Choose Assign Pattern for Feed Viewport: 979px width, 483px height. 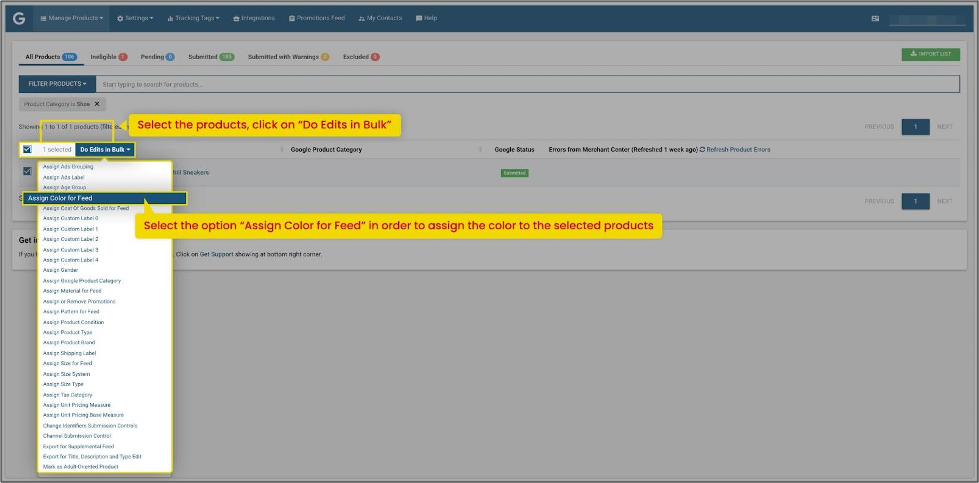pyautogui.click(x=71, y=311)
